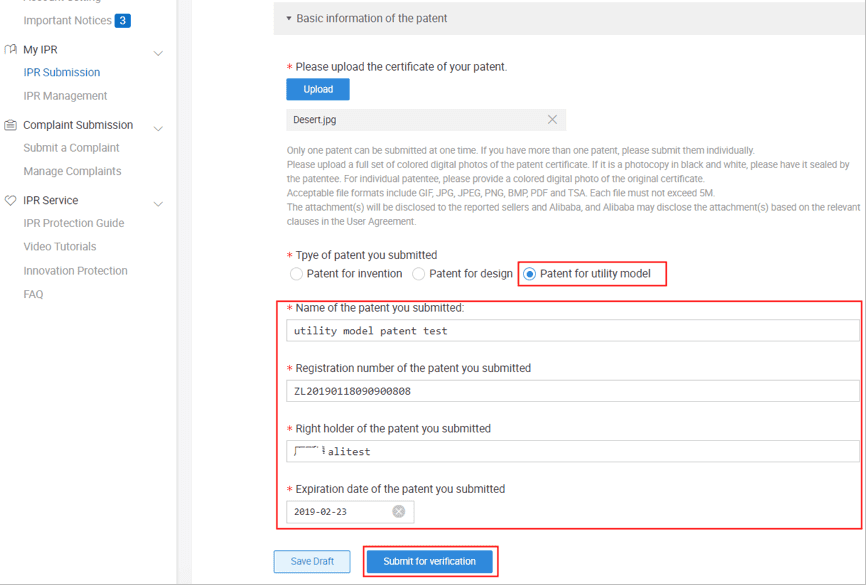The height and width of the screenshot is (585, 866).
Task: Click the patent name input field
Action: click(572, 331)
